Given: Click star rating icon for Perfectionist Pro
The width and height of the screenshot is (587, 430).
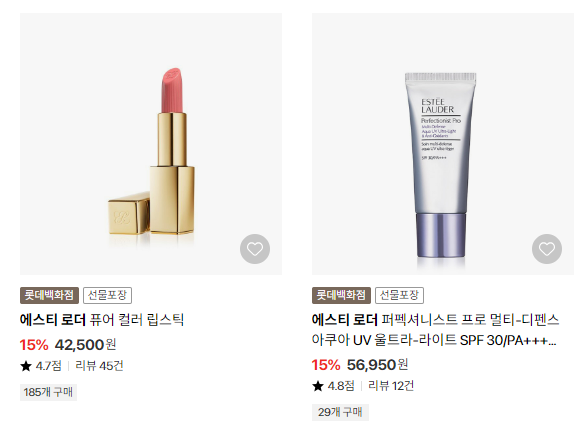Looking at the screenshot, I should click(x=318, y=386).
